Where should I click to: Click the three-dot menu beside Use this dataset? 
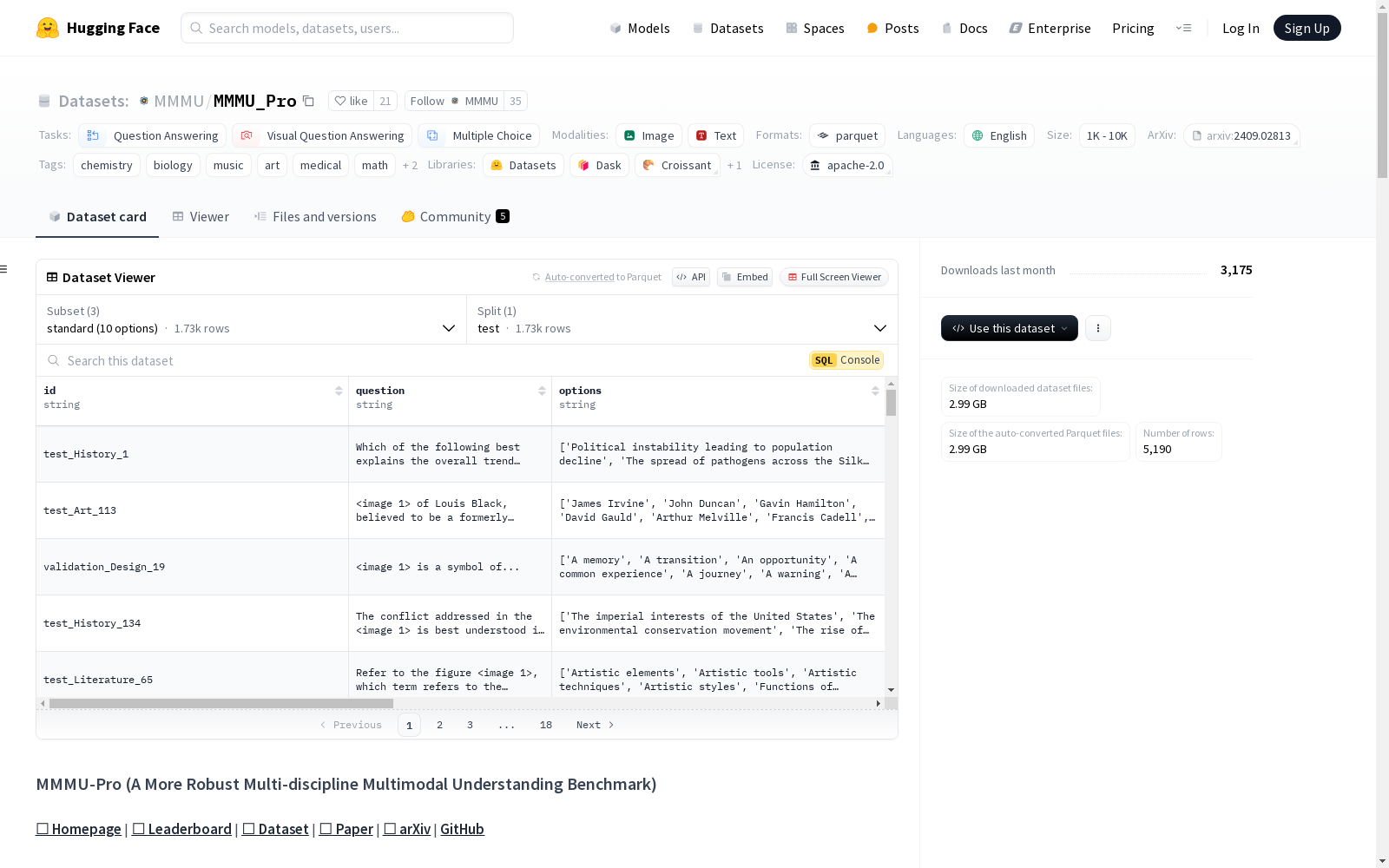pyautogui.click(x=1098, y=328)
